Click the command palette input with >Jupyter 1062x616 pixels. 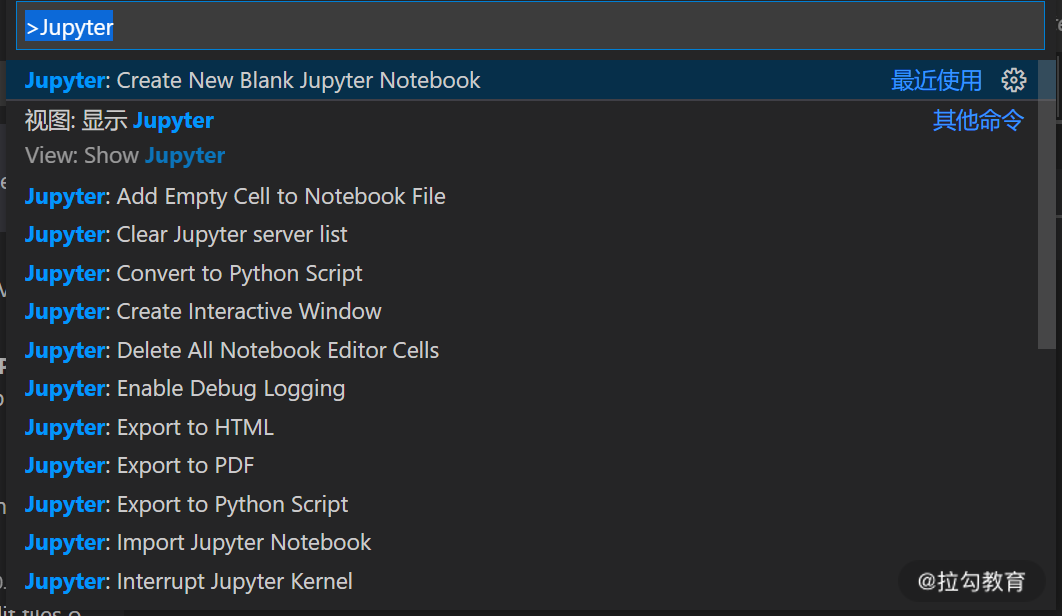(x=530, y=26)
